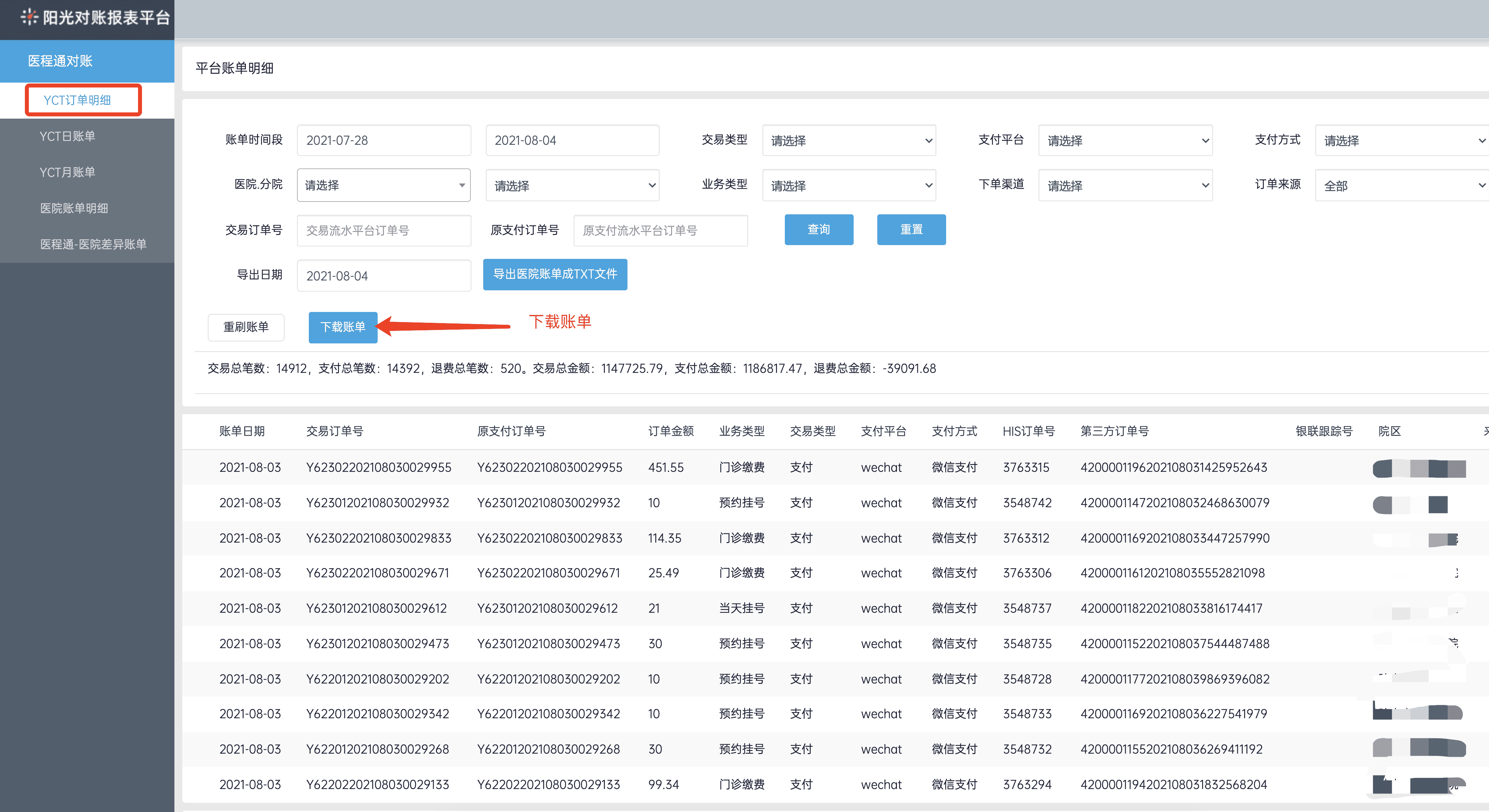The width and height of the screenshot is (1489, 812).
Task: Click the 2021-07-28 start date field
Action: (383, 140)
